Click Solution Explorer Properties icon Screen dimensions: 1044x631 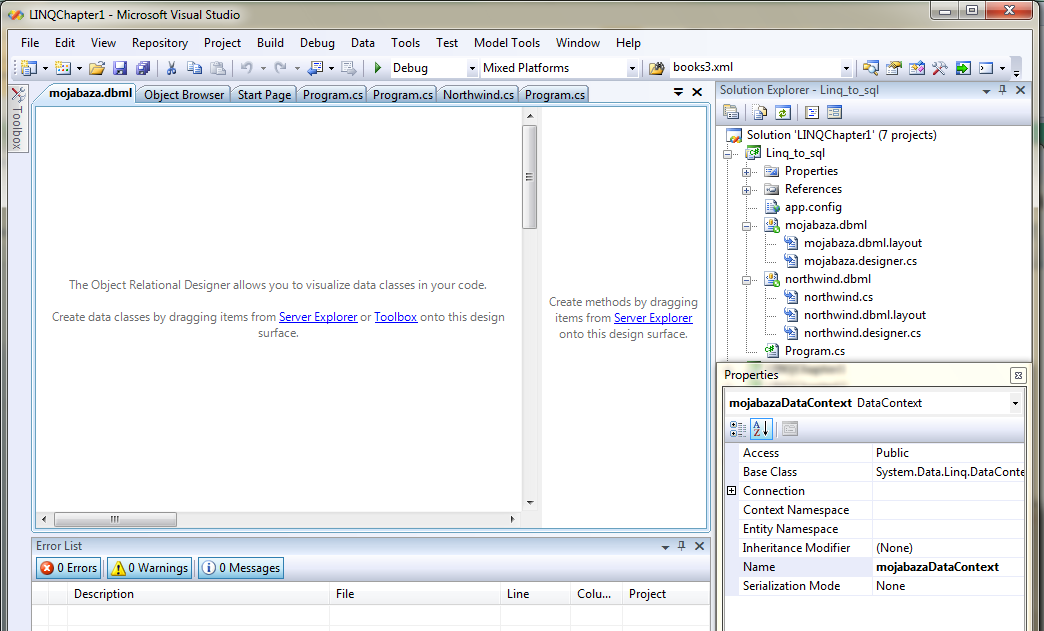click(731, 112)
